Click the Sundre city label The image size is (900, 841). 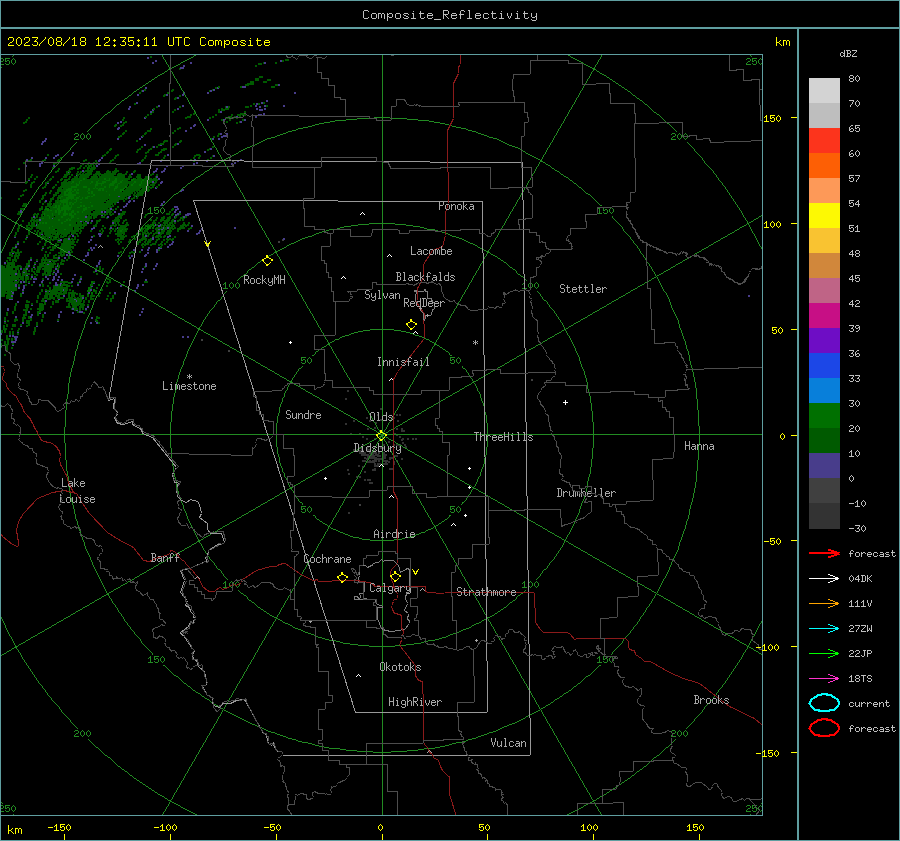click(x=303, y=414)
